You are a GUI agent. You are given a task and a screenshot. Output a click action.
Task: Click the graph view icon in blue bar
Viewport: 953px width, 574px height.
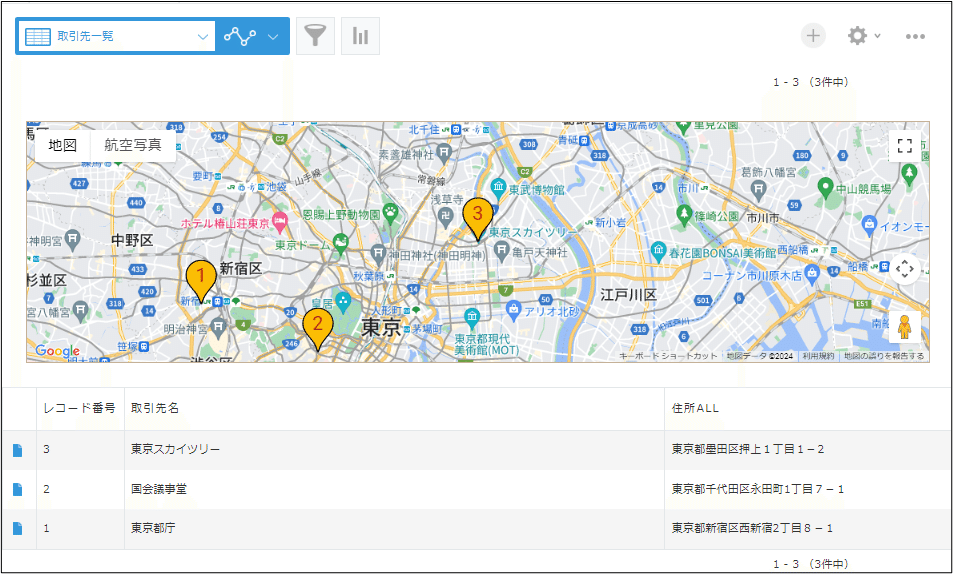(x=239, y=36)
